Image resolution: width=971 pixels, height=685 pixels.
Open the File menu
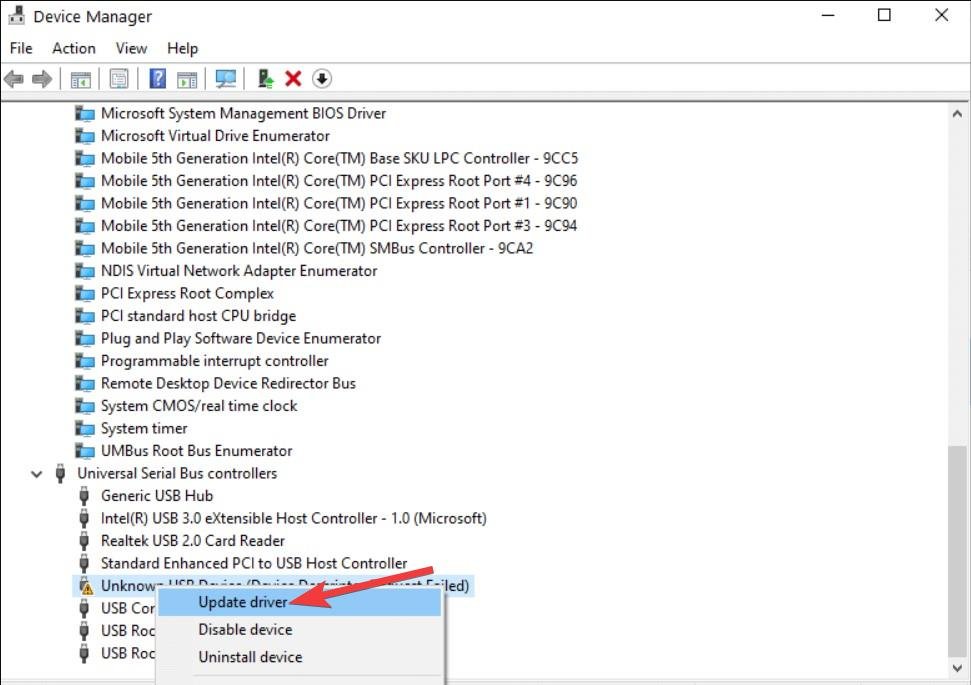tap(21, 48)
